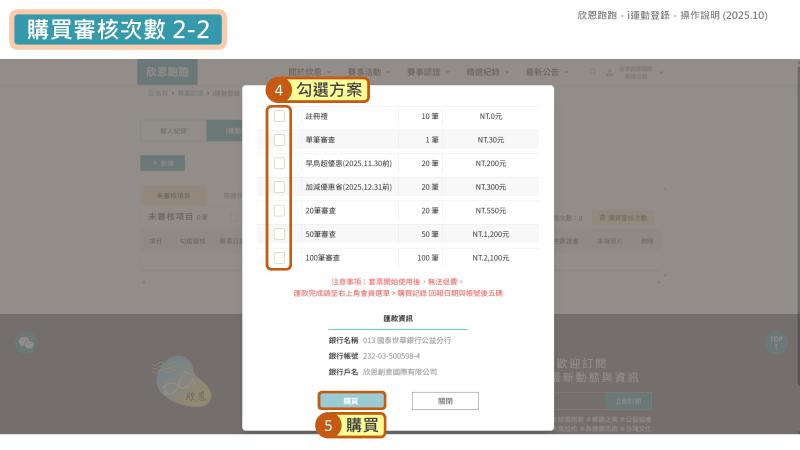This screenshot has width=800, height=450.
Task: Click the 欣恩跑跑 site logo
Action: click(x=167, y=72)
